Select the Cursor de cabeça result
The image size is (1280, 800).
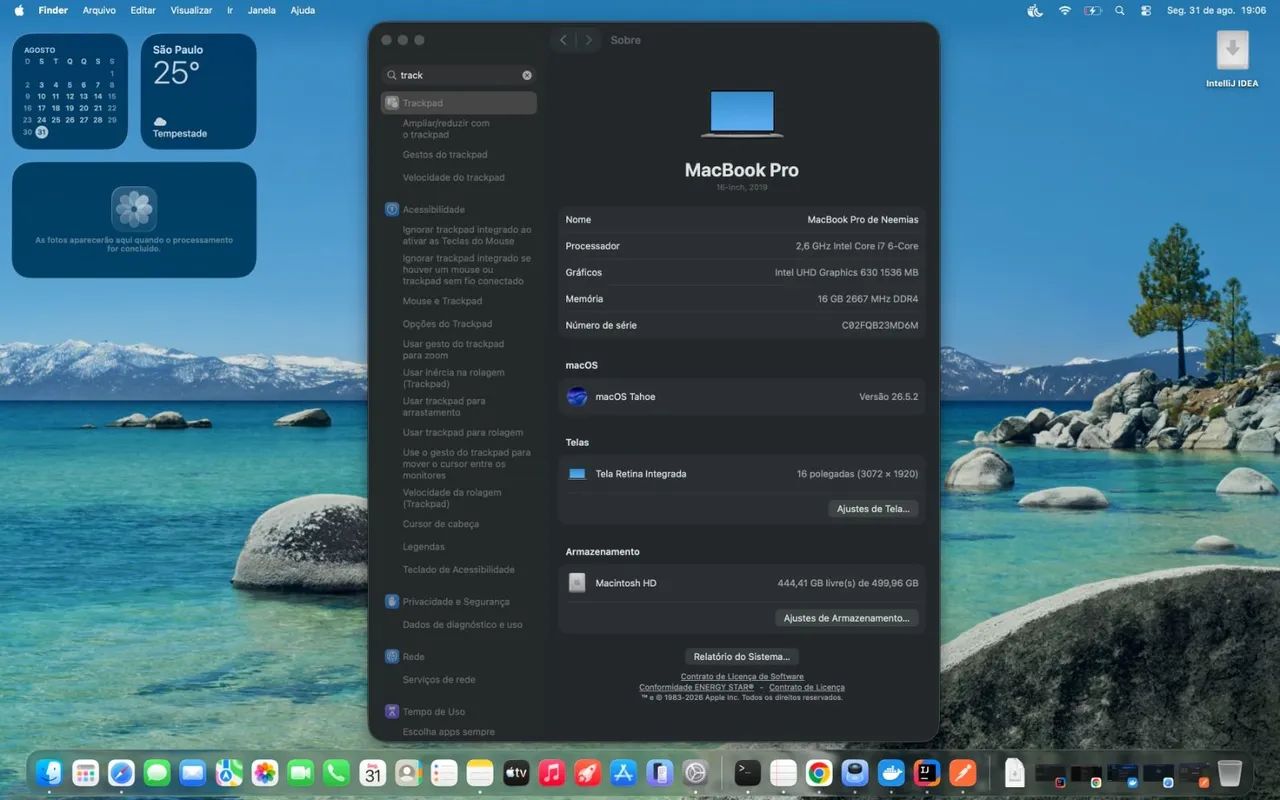point(440,524)
